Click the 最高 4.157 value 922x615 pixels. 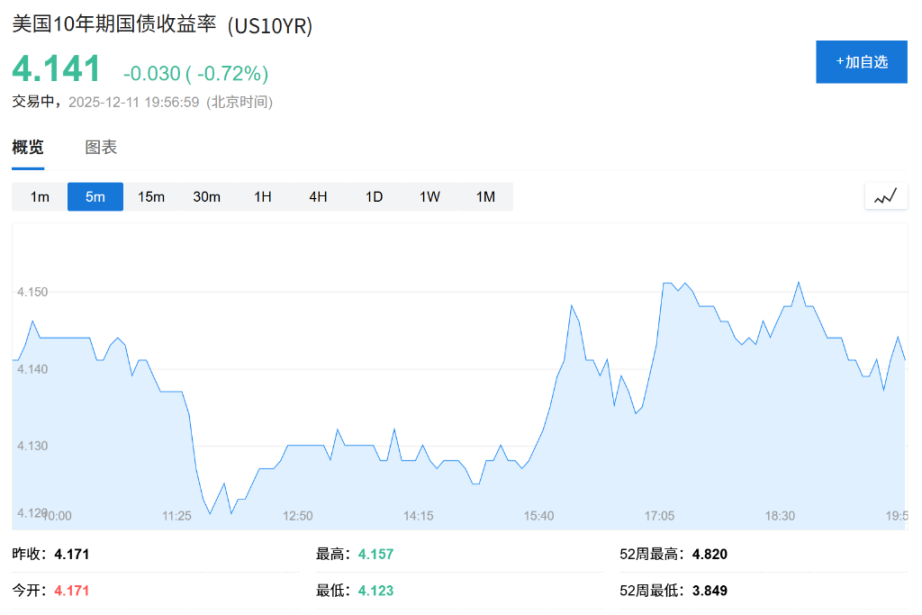[x=374, y=553]
